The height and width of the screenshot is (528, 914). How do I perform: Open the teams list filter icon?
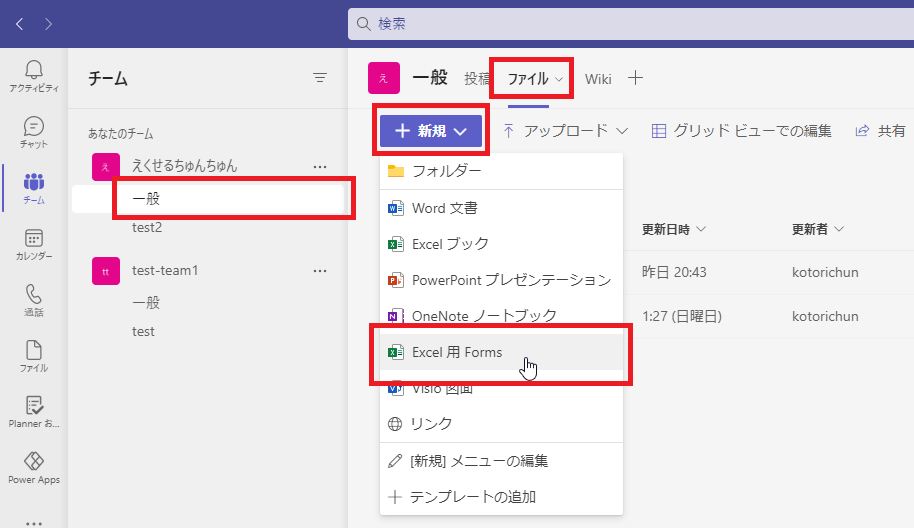(319, 78)
